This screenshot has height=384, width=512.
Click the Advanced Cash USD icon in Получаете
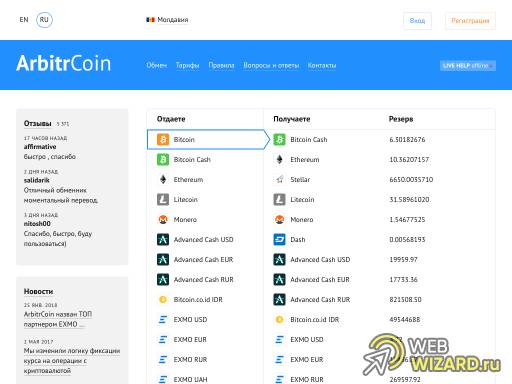(279, 259)
